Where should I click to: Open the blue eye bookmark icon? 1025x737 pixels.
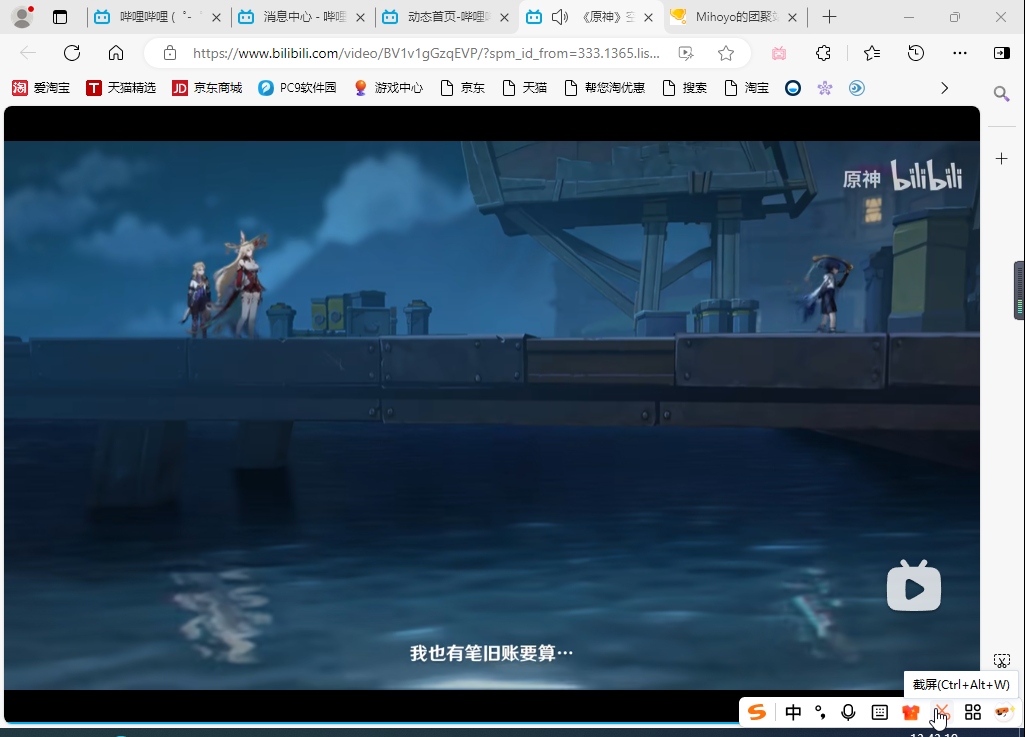[856, 88]
